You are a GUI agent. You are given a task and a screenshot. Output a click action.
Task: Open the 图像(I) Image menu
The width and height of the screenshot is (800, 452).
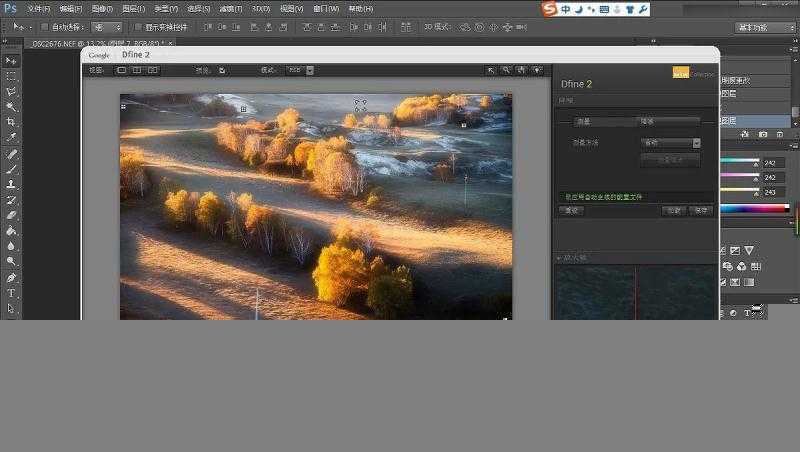point(102,9)
